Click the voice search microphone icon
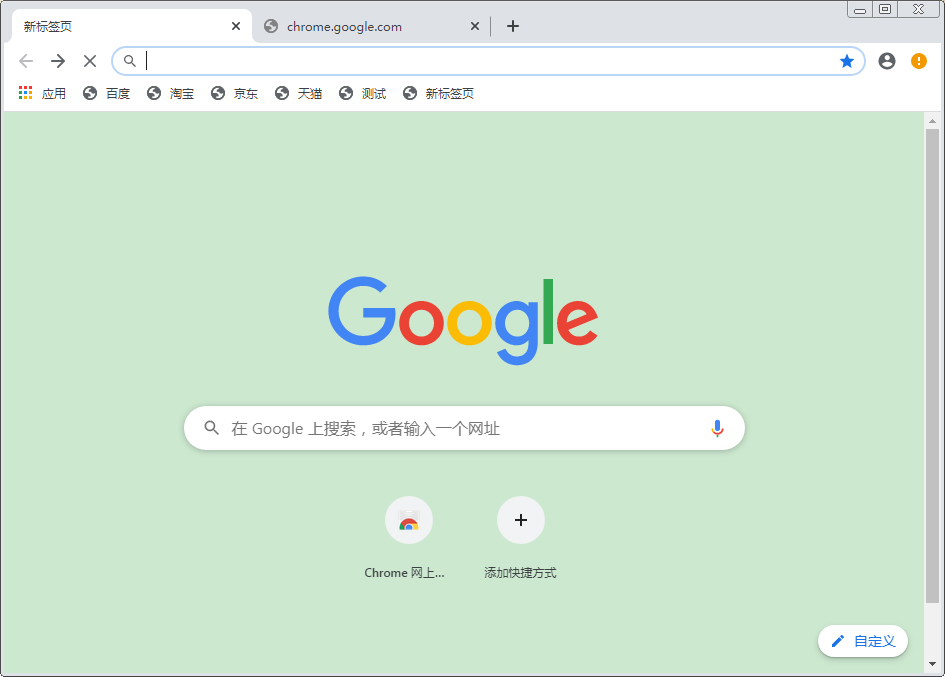Viewport: 945px width, 677px height. click(x=717, y=427)
